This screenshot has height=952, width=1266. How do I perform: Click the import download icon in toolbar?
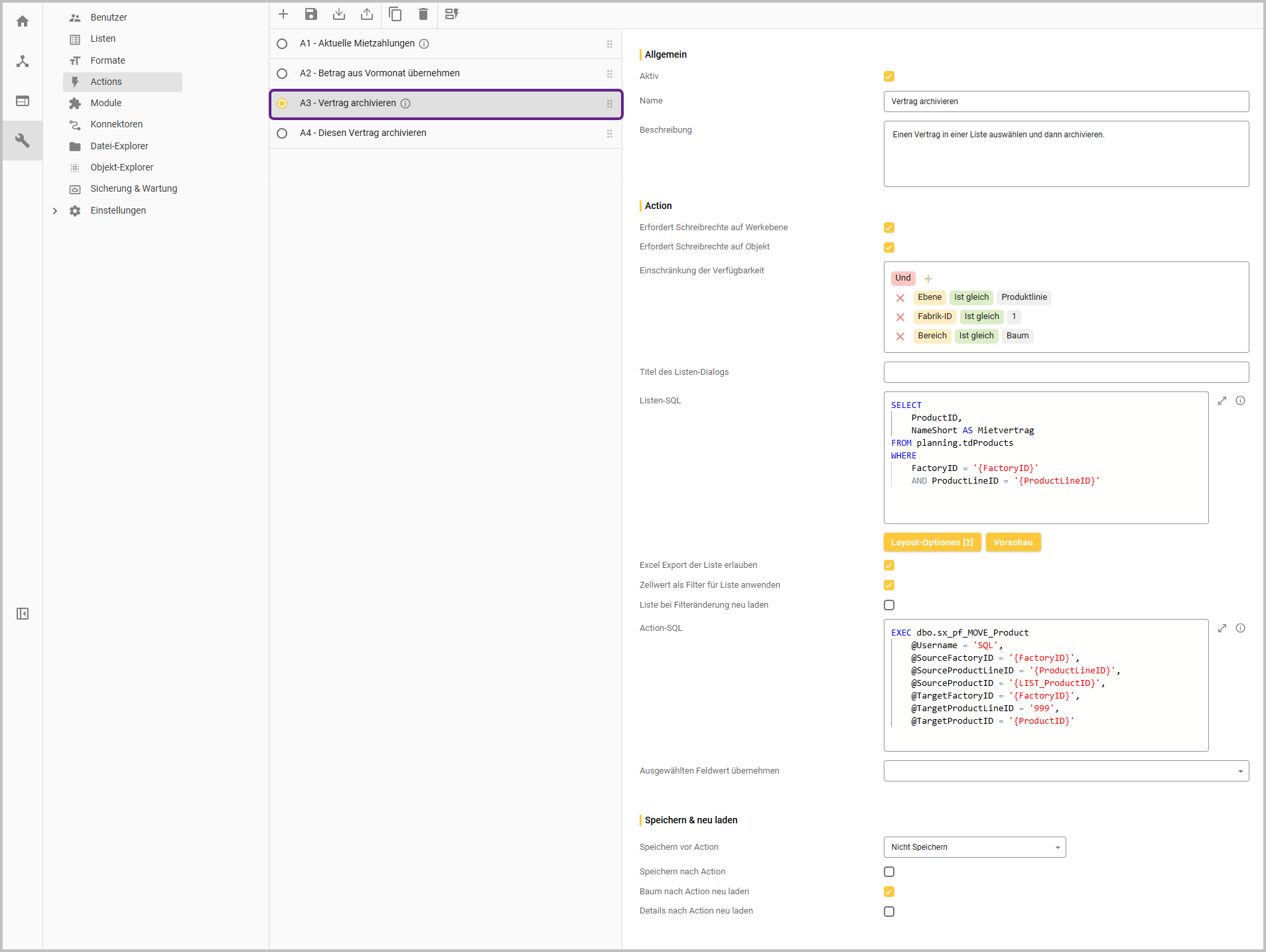point(339,14)
